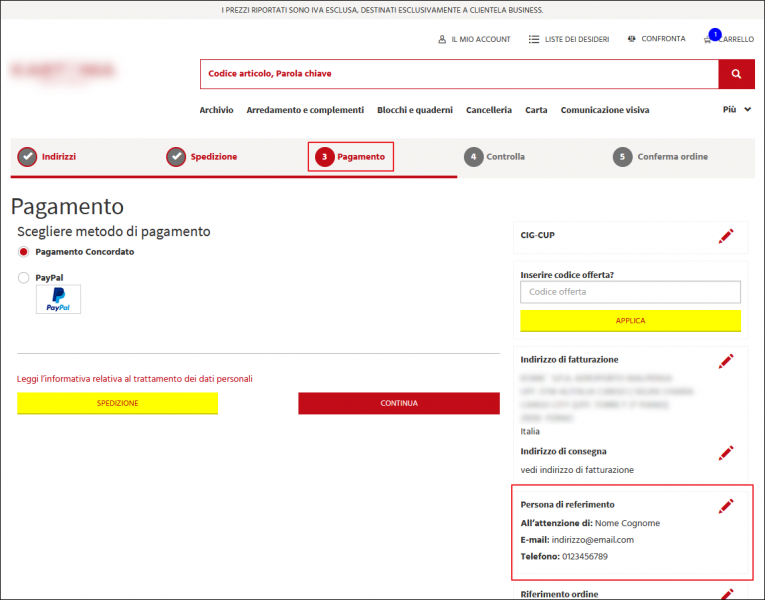
Task: Click the cart item count badge
Action: pos(715,34)
